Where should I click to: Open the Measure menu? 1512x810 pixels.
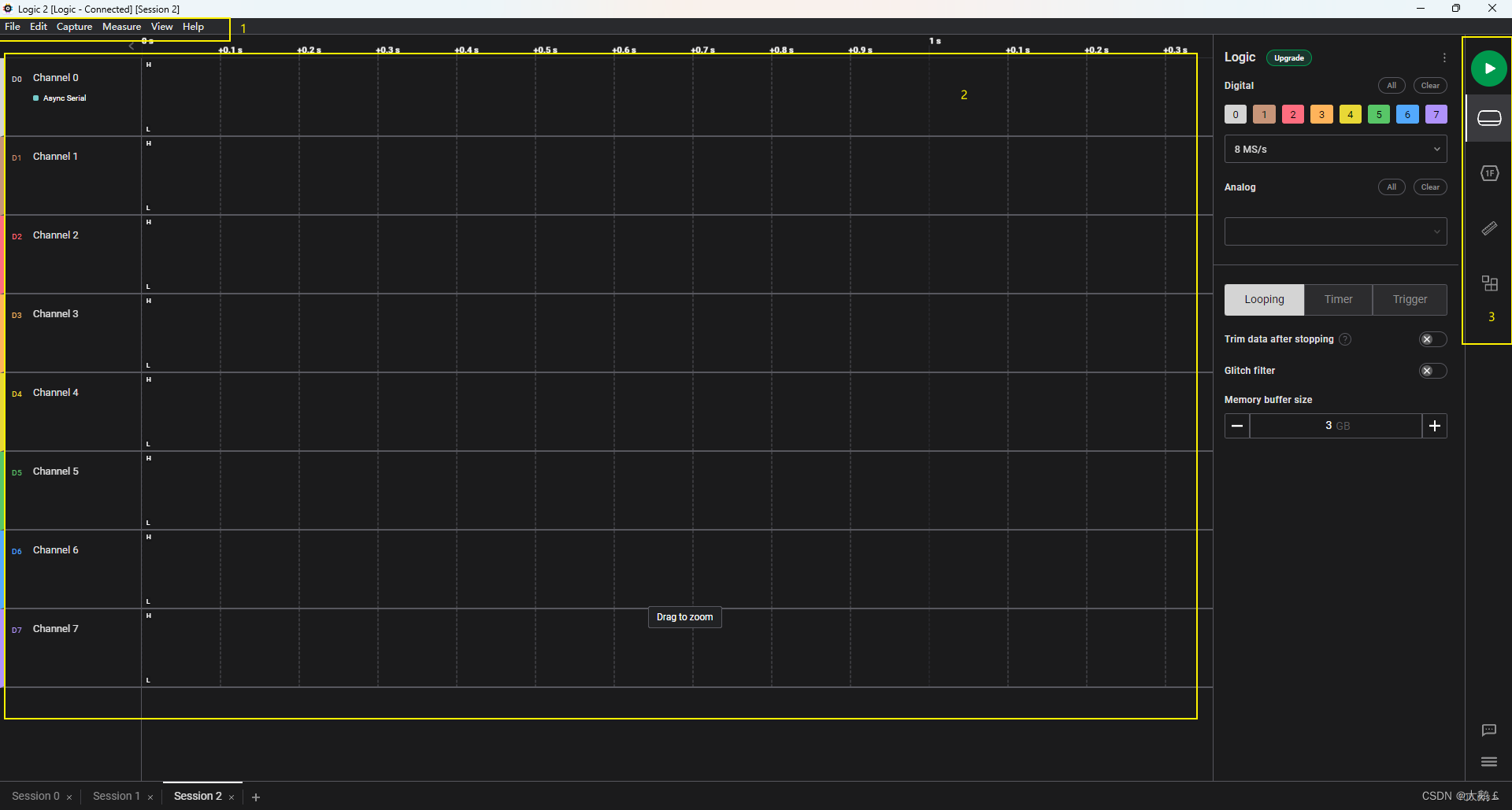[122, 27]
